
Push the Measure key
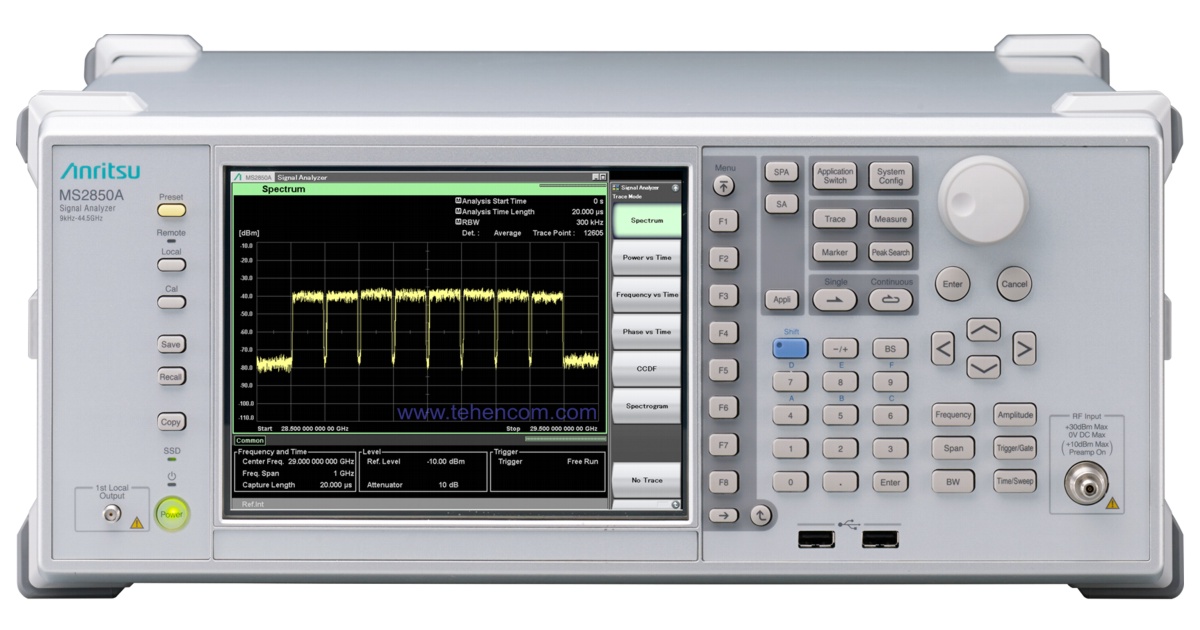[890, 219]
